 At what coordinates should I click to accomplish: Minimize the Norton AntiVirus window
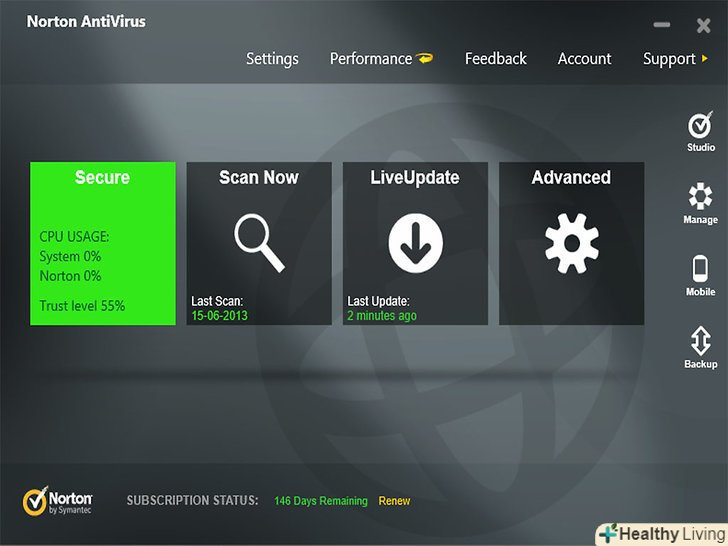click(x=662, y=25)
